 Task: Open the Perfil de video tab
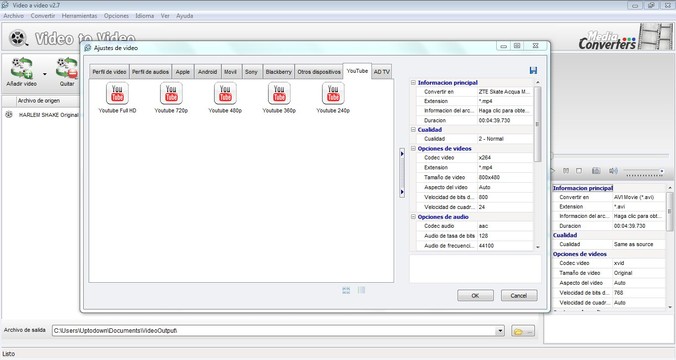click(x=110, y=72)
